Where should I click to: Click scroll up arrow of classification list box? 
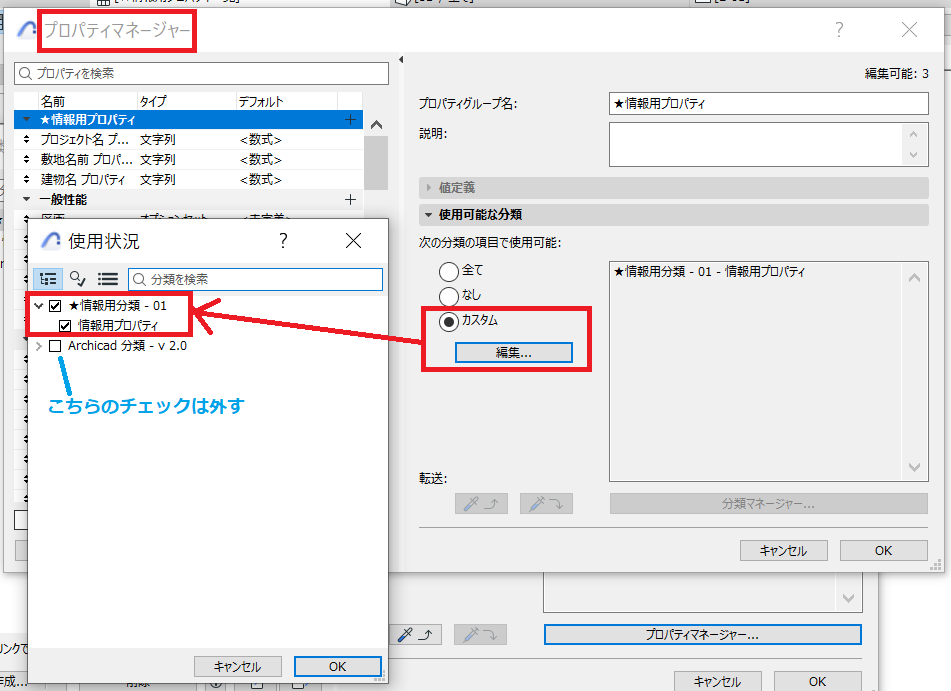click(x=915, y=278)
